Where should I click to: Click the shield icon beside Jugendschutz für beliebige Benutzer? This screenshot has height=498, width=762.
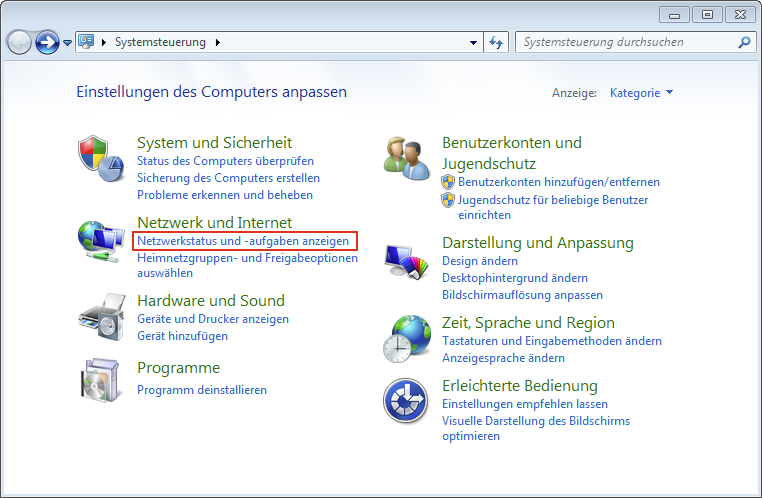(x=448, y=200)
